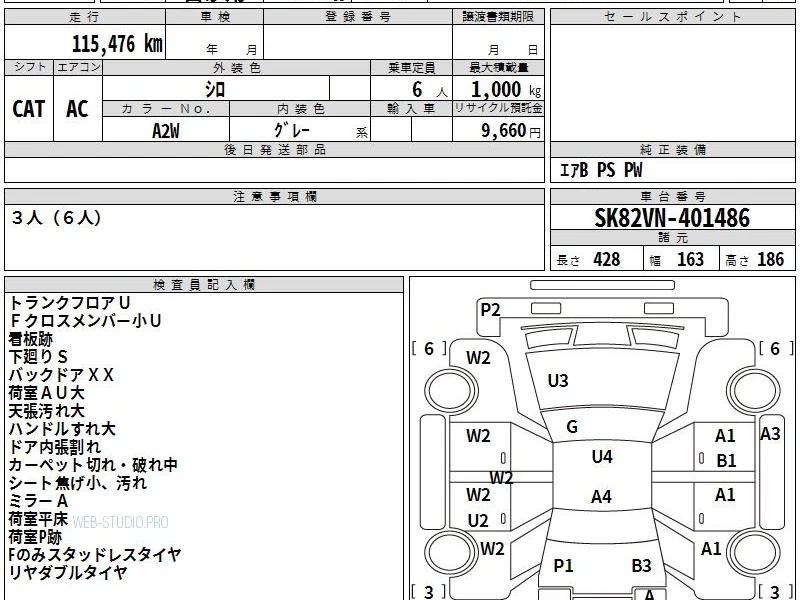Select the note 看板跡
The height and width of the screenshot is (600, 800).
pos(31,339)
